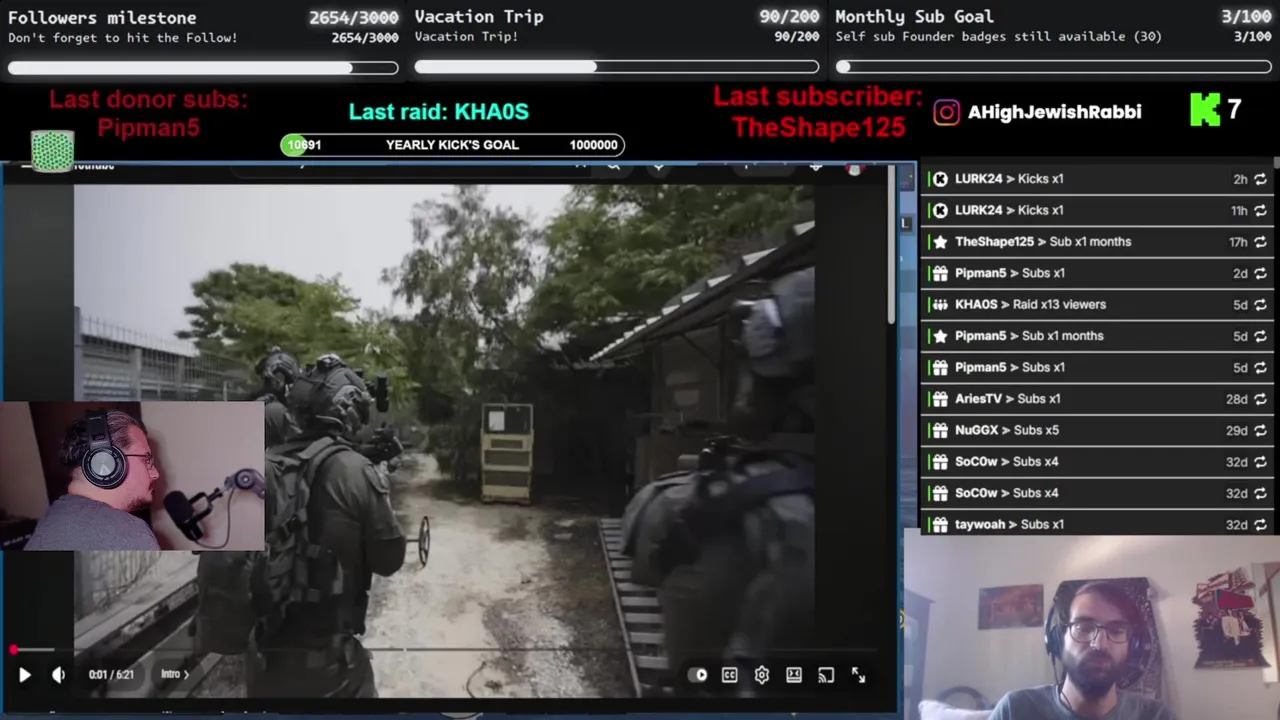This screenshot has width=1280, height=720.
Task: Replay TheShape125 Sub x1 months alert
Action: click(1260, 242)
